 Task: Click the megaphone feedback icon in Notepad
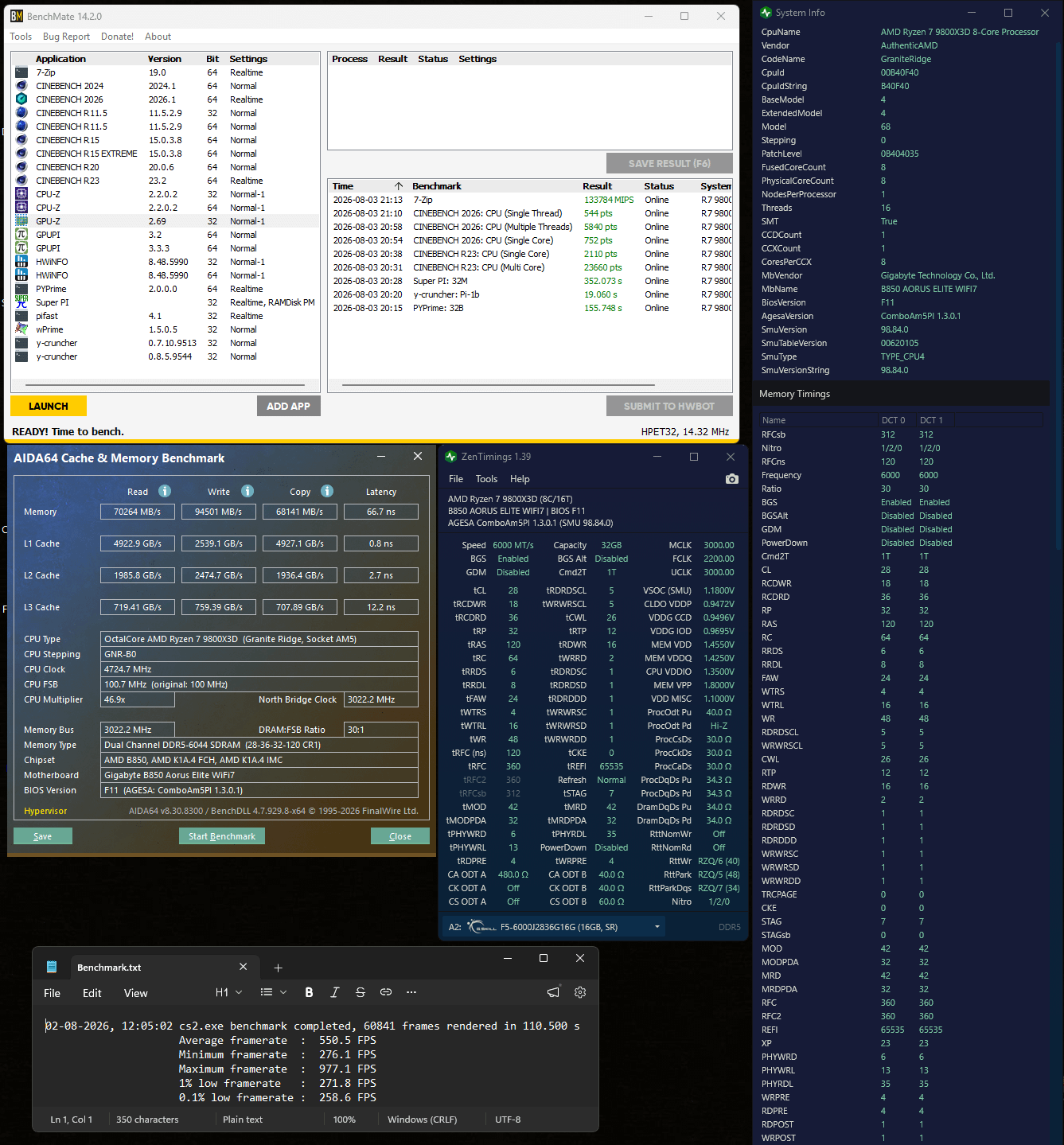(553, 992)
